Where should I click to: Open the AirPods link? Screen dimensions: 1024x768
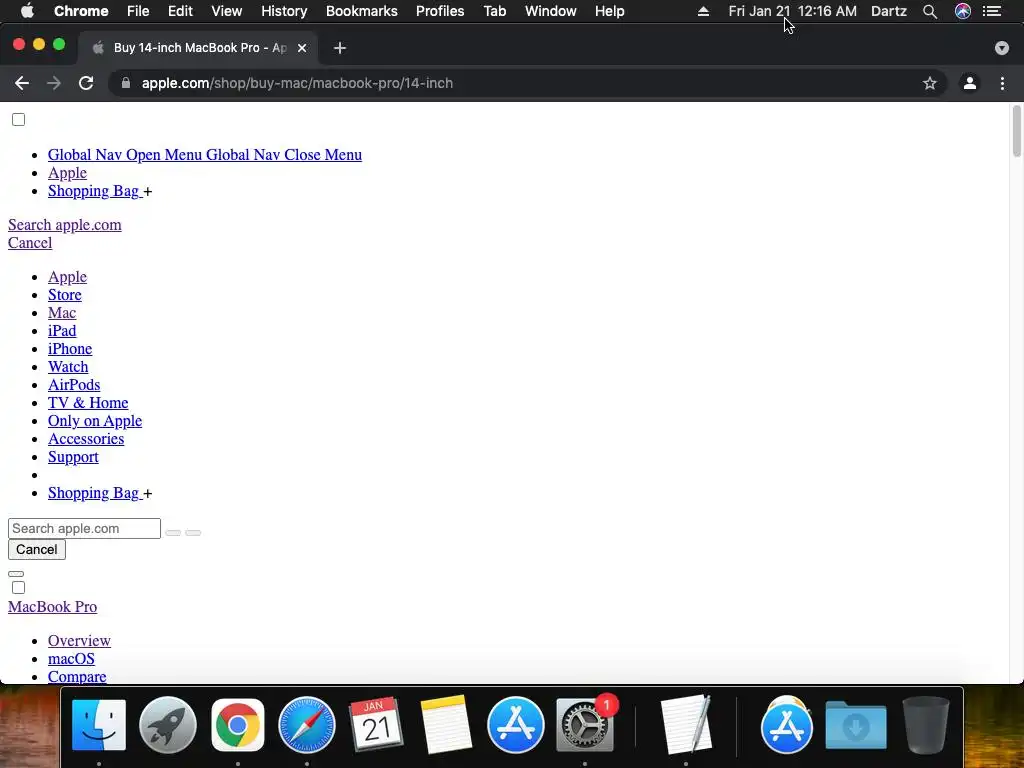pos(74,385)
